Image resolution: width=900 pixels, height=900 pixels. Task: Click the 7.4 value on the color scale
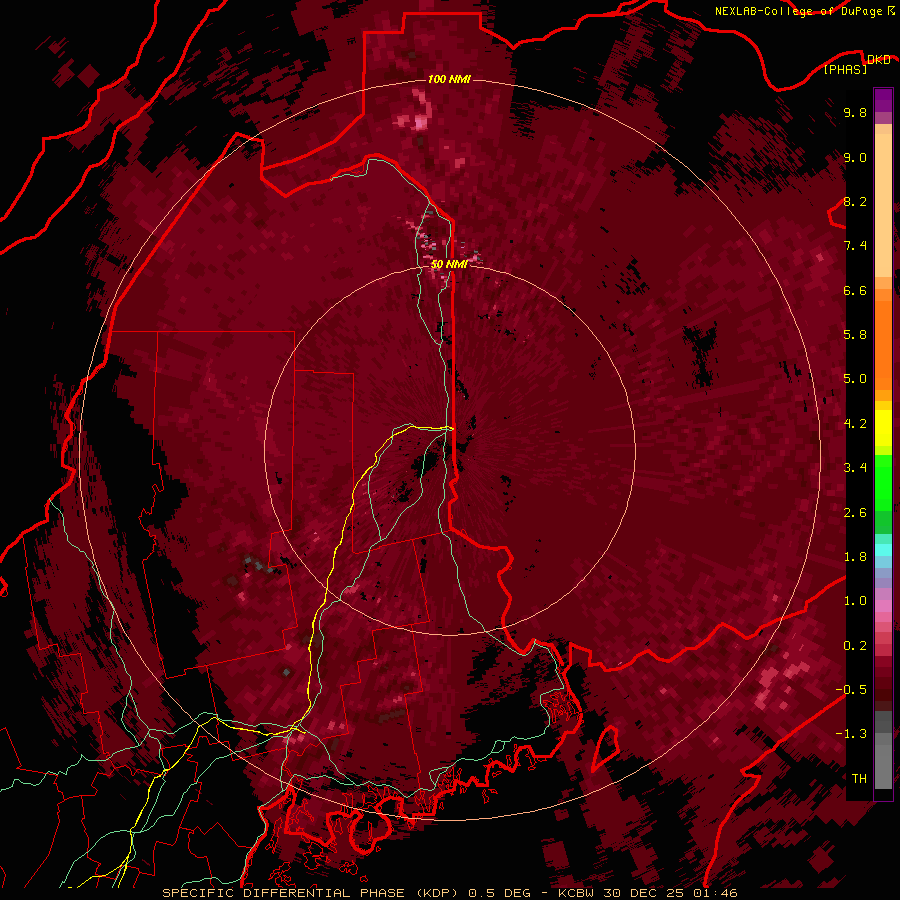click(855, 246)
